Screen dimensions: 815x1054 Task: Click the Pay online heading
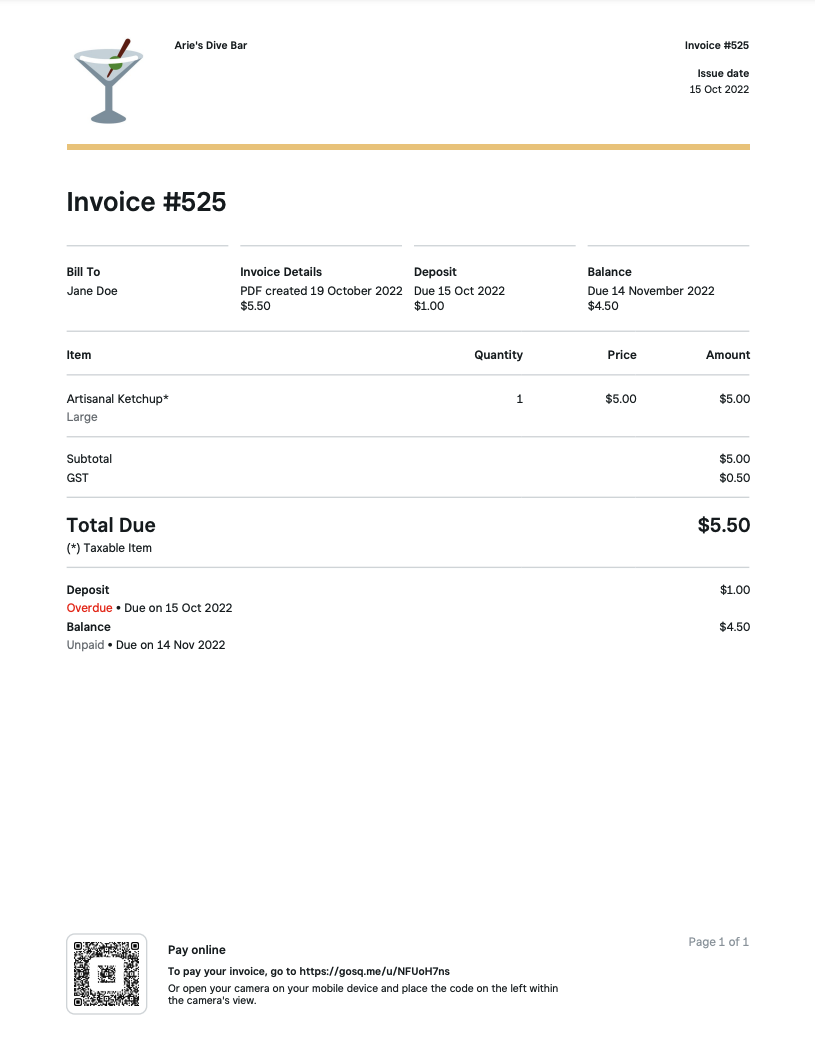pos(197,950)
